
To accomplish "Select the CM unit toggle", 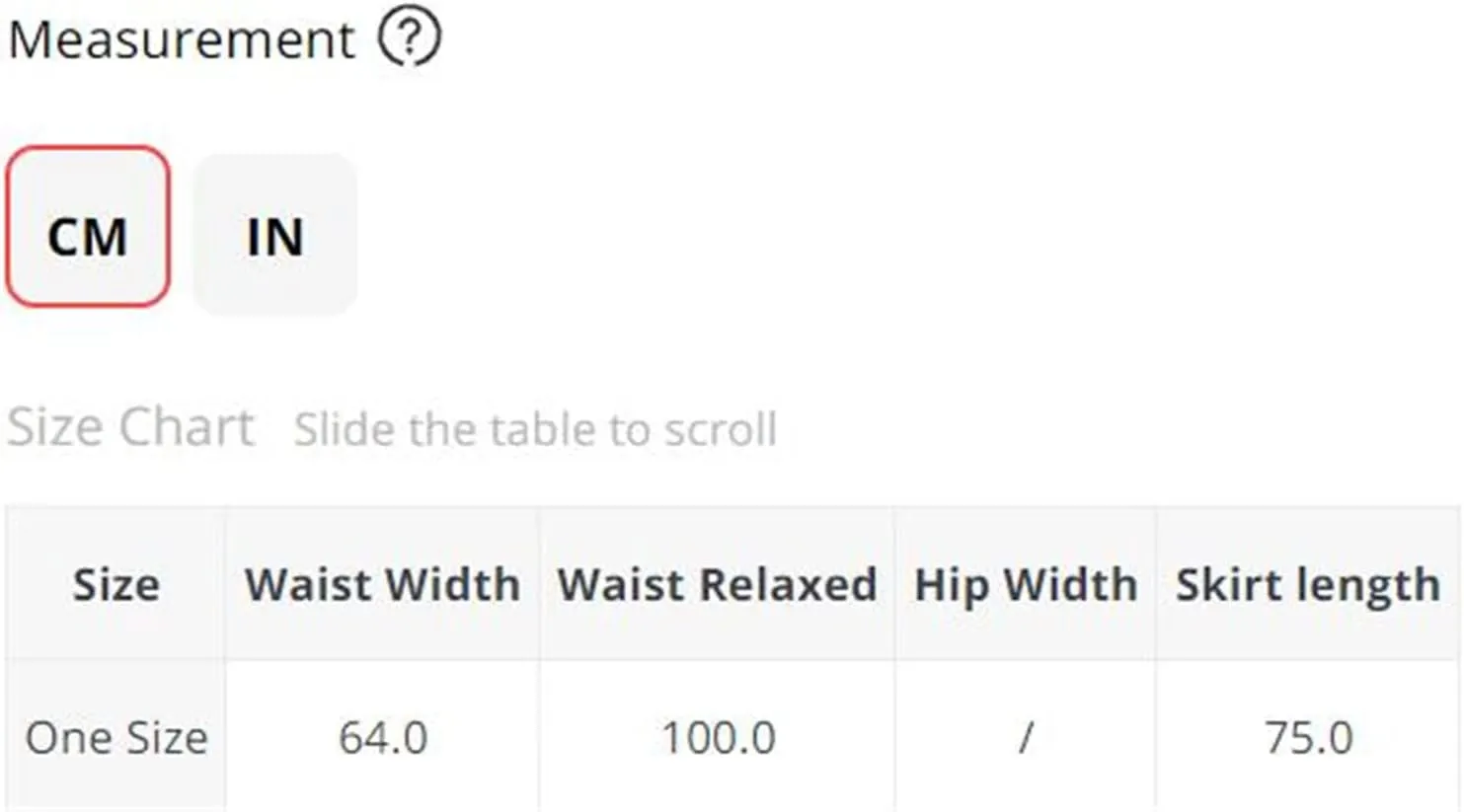I will point(88,226).
